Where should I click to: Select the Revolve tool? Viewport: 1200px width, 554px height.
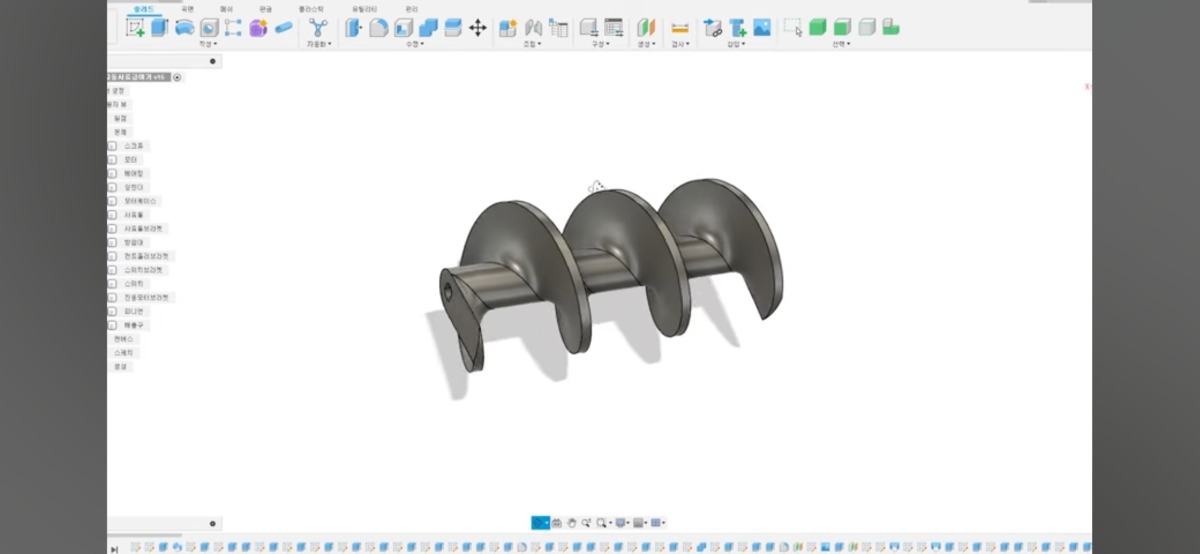tap(184, 28)
